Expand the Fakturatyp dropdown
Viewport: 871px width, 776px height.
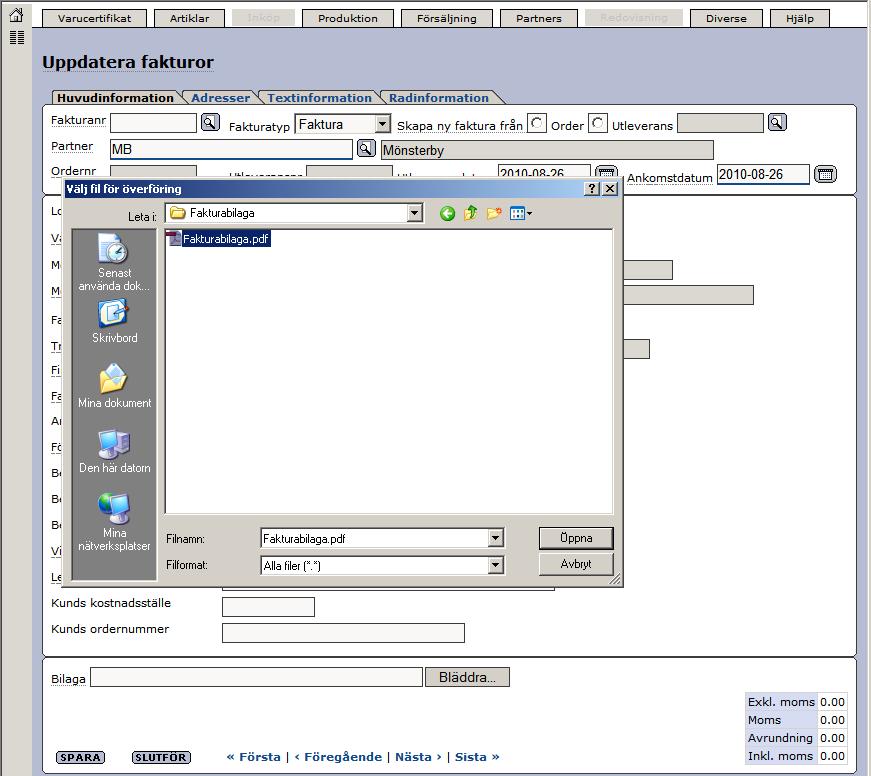tap(382, 124)
